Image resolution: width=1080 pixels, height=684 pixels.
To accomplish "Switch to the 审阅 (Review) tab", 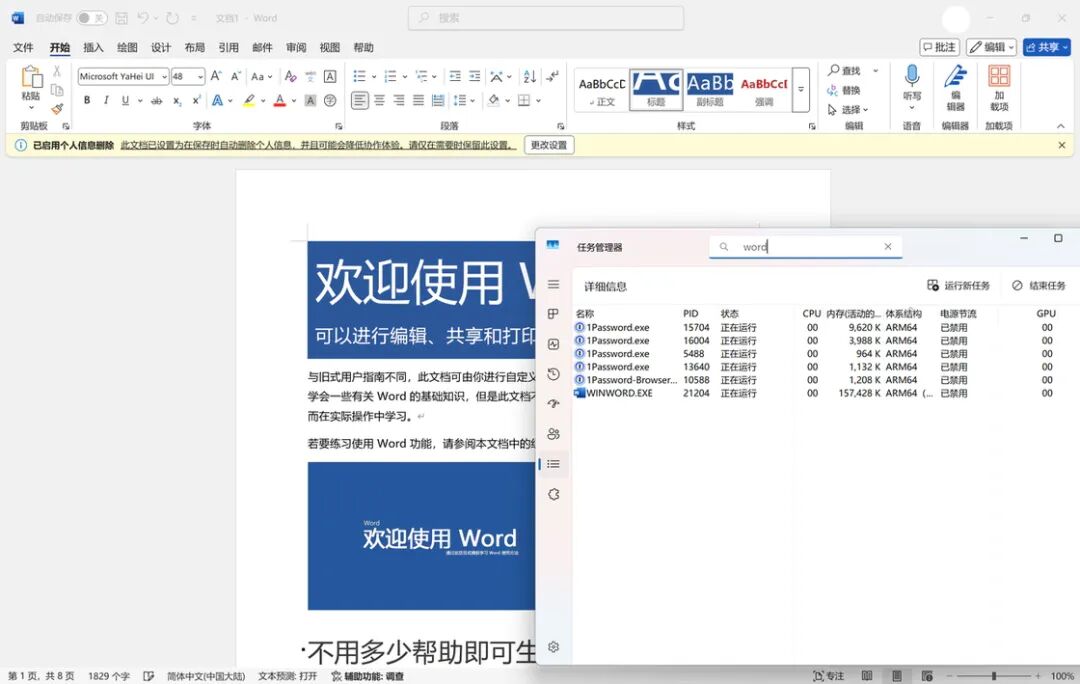I will (295, 48).
